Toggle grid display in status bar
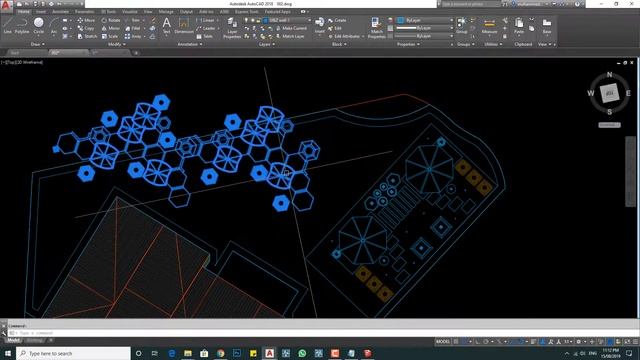The image size is (640, 360). click(456, 341)
